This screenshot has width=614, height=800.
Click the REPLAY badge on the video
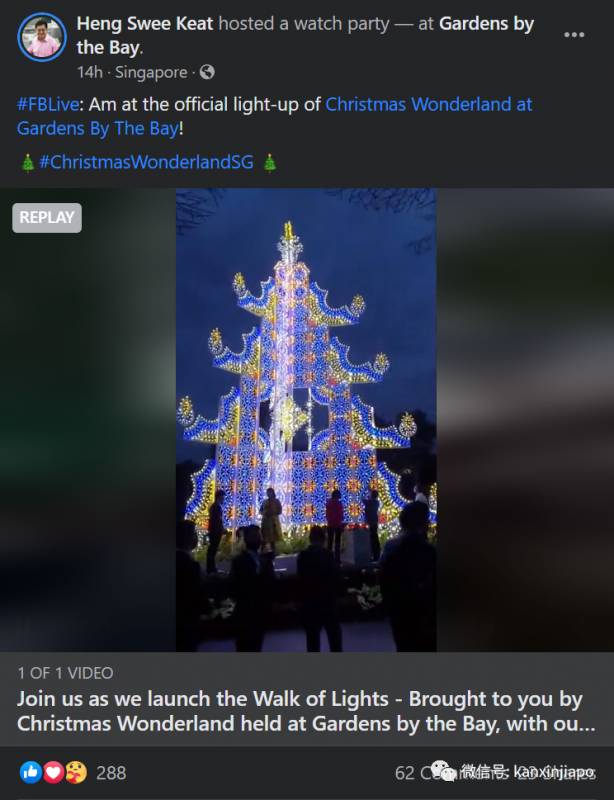47,218
